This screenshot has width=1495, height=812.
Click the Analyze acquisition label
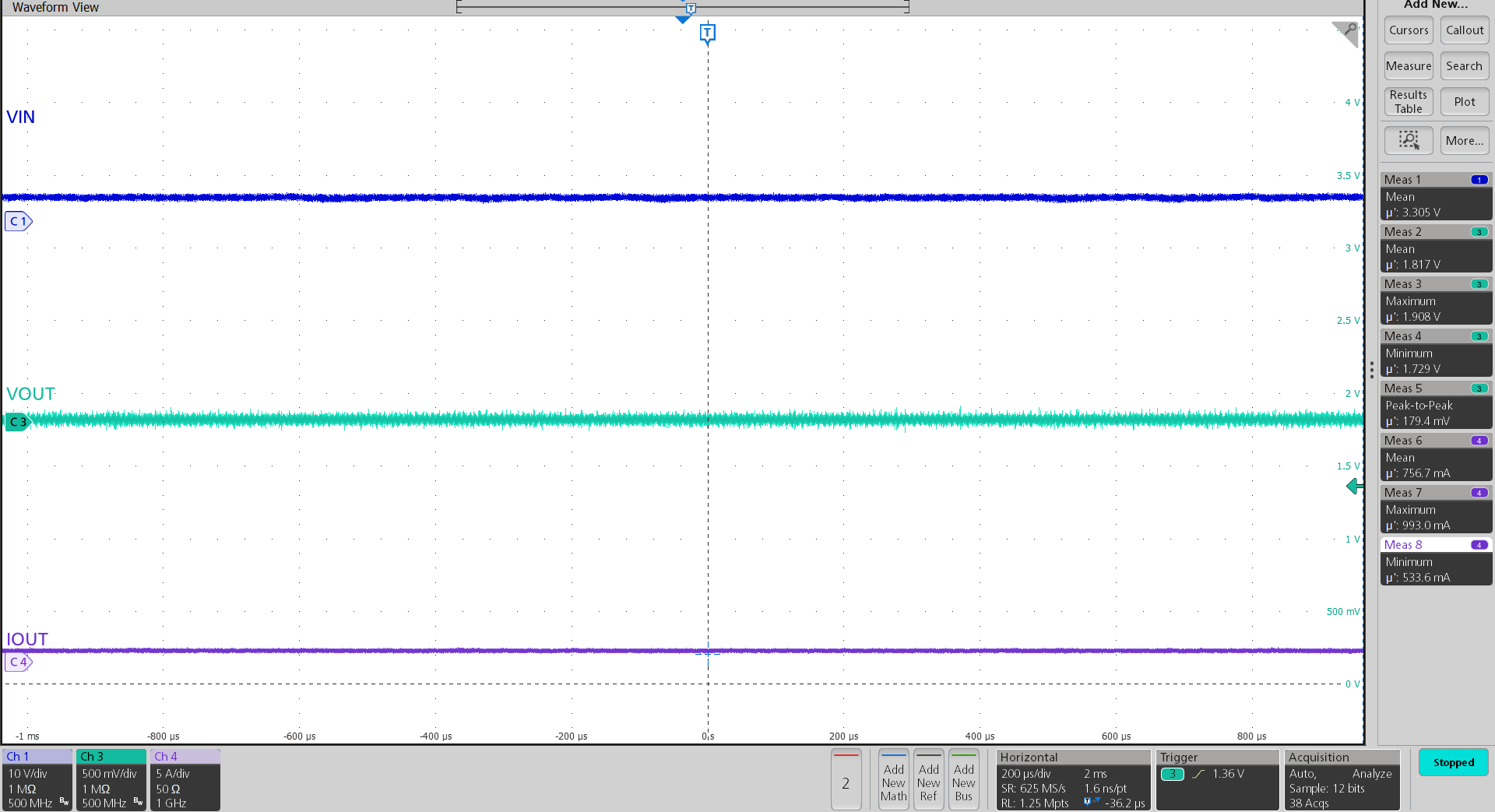click(x=1372, y=774)
